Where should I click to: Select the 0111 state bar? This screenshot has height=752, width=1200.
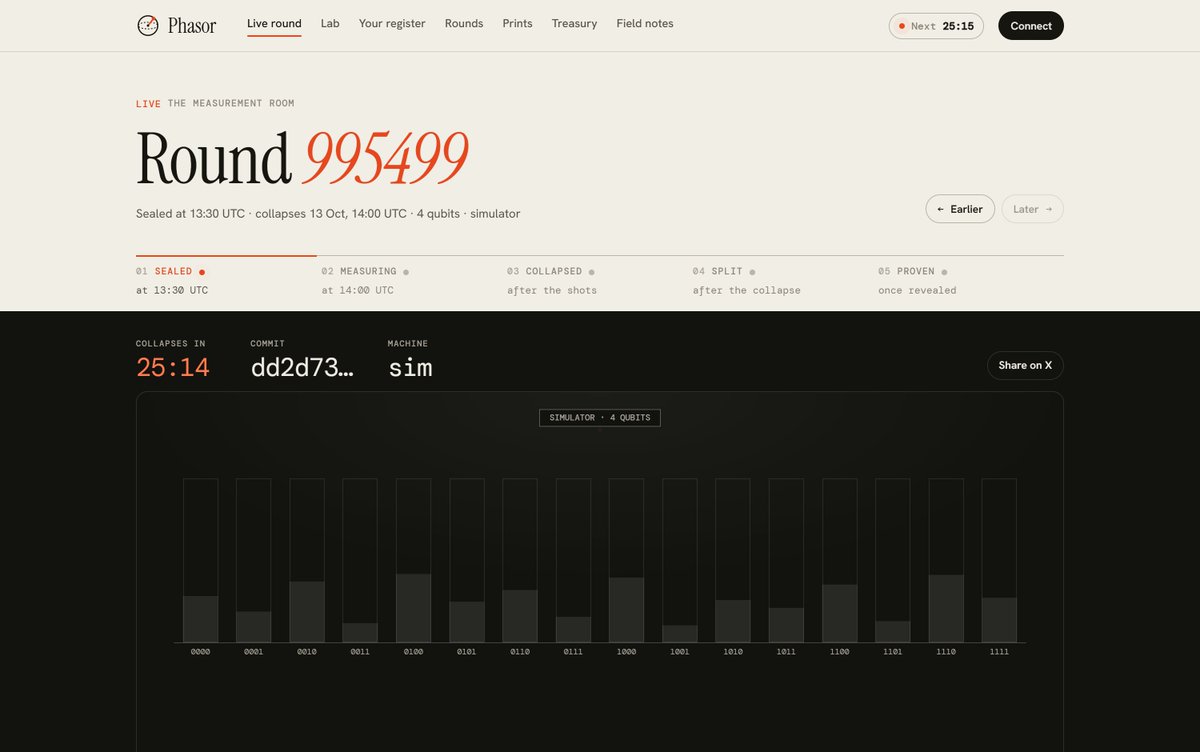point(573,560)
